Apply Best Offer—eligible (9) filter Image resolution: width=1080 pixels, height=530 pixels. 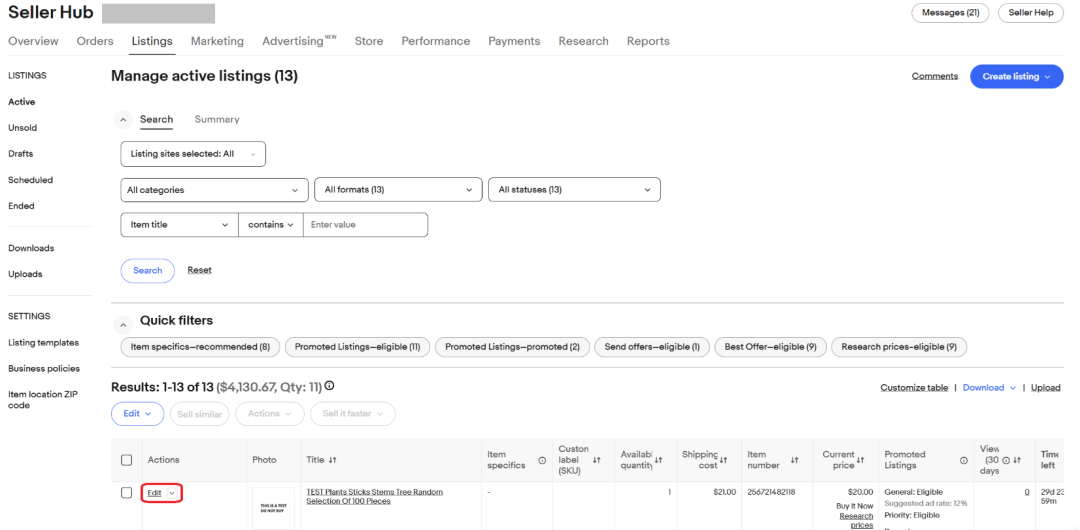[771, 347]
